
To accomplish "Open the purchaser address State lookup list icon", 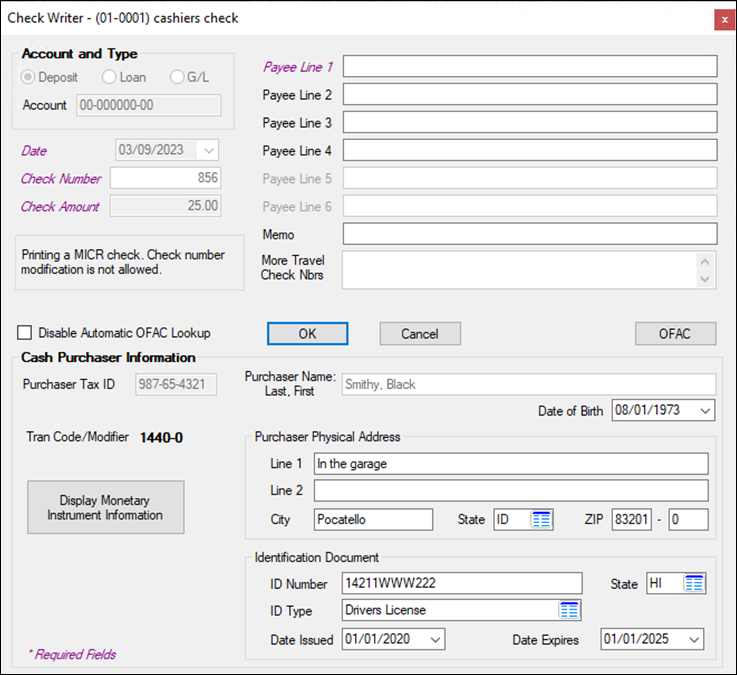I will (x=541, y=519).
